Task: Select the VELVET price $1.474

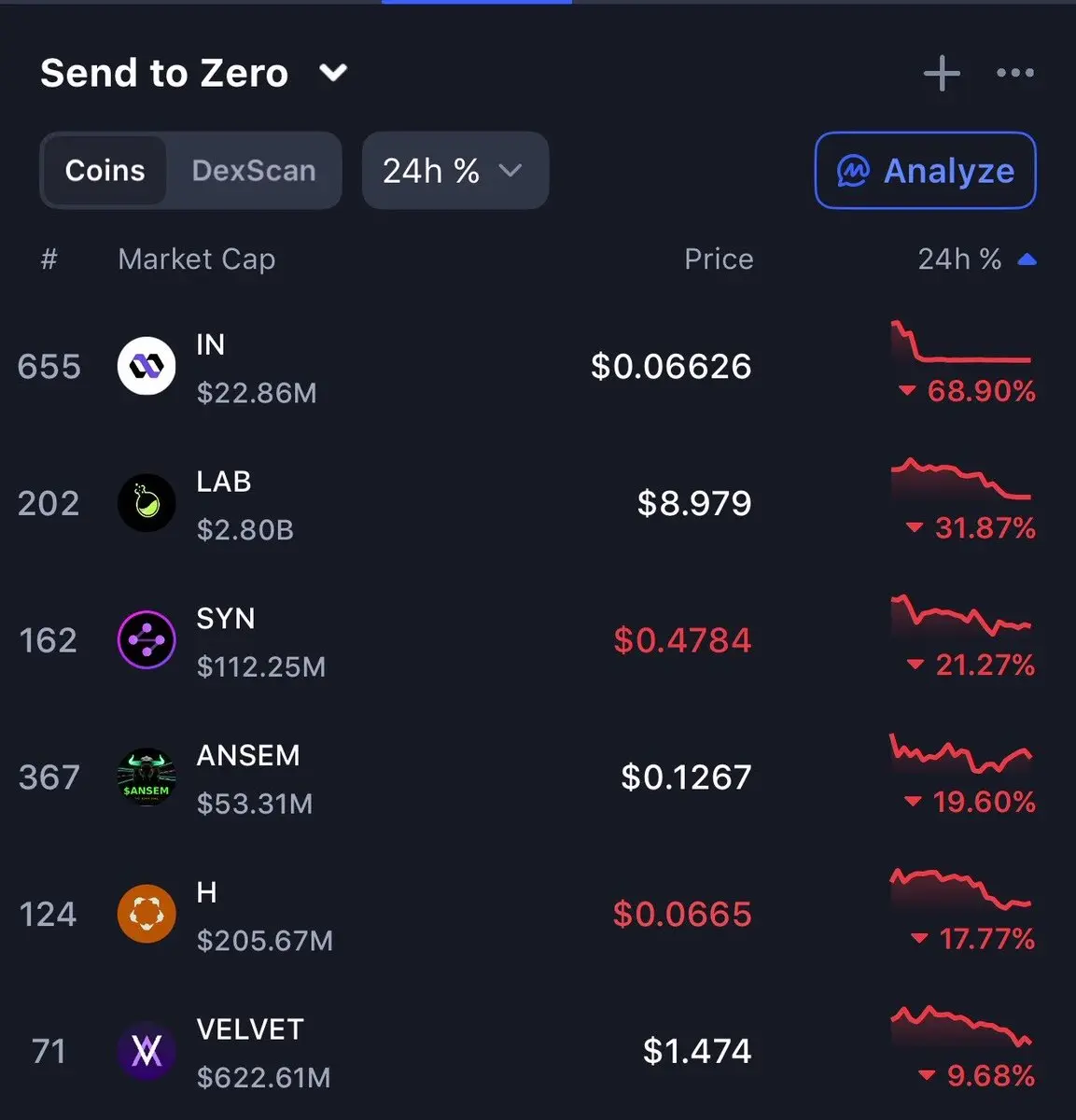Action: coord(697,1051)
